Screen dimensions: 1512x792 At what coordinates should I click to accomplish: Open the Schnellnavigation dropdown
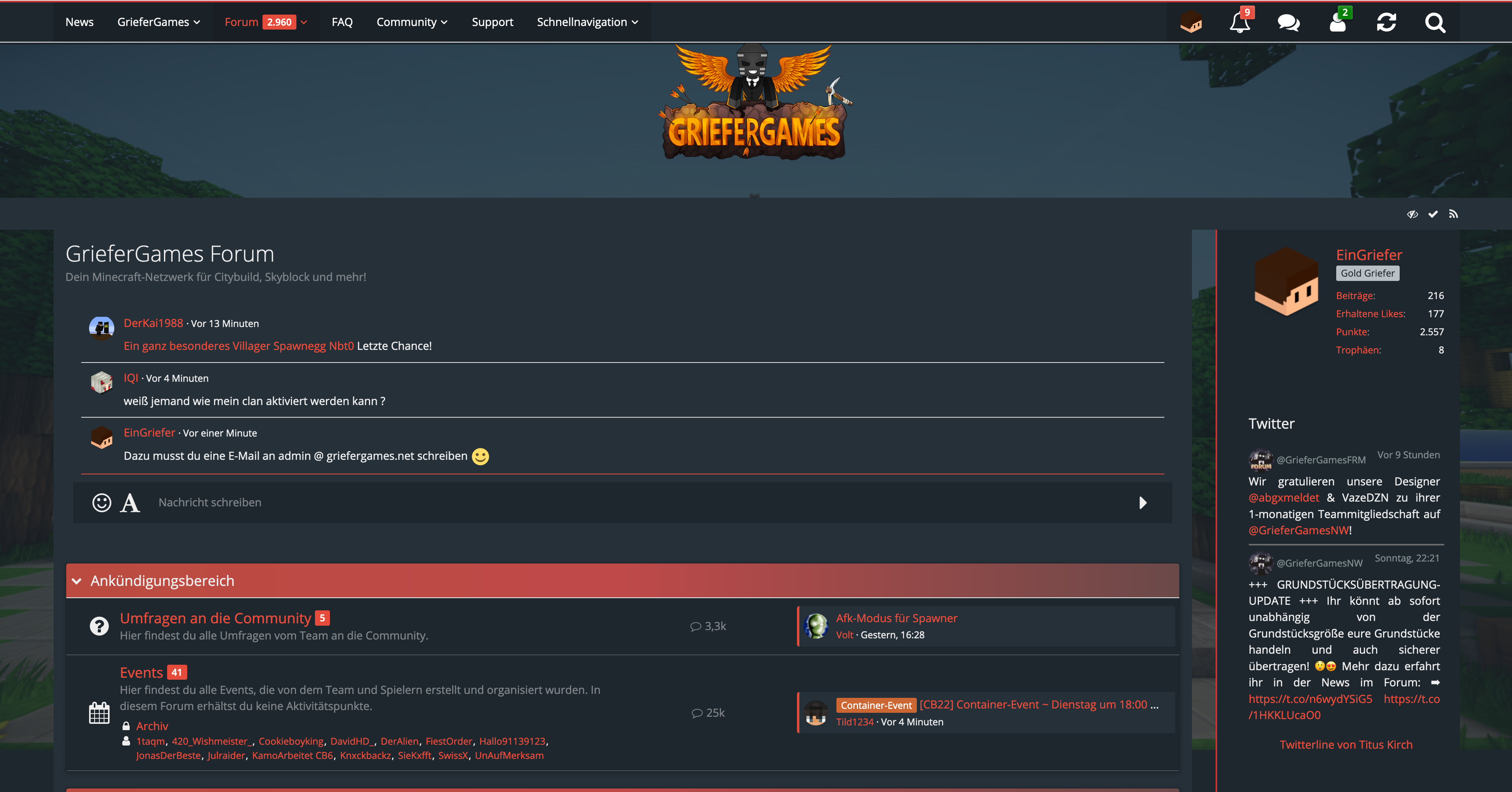click(588, 22)
